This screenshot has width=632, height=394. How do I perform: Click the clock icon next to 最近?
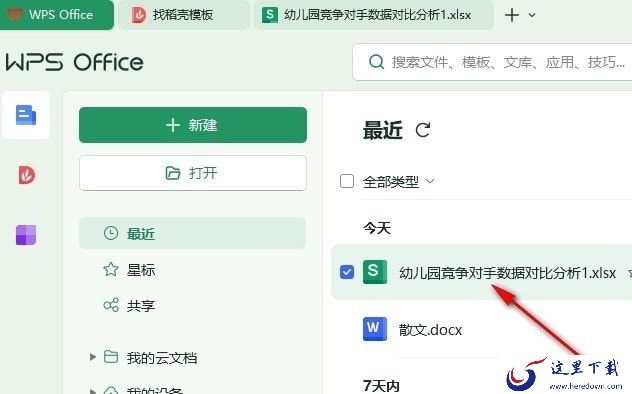(x=111, y=233)
